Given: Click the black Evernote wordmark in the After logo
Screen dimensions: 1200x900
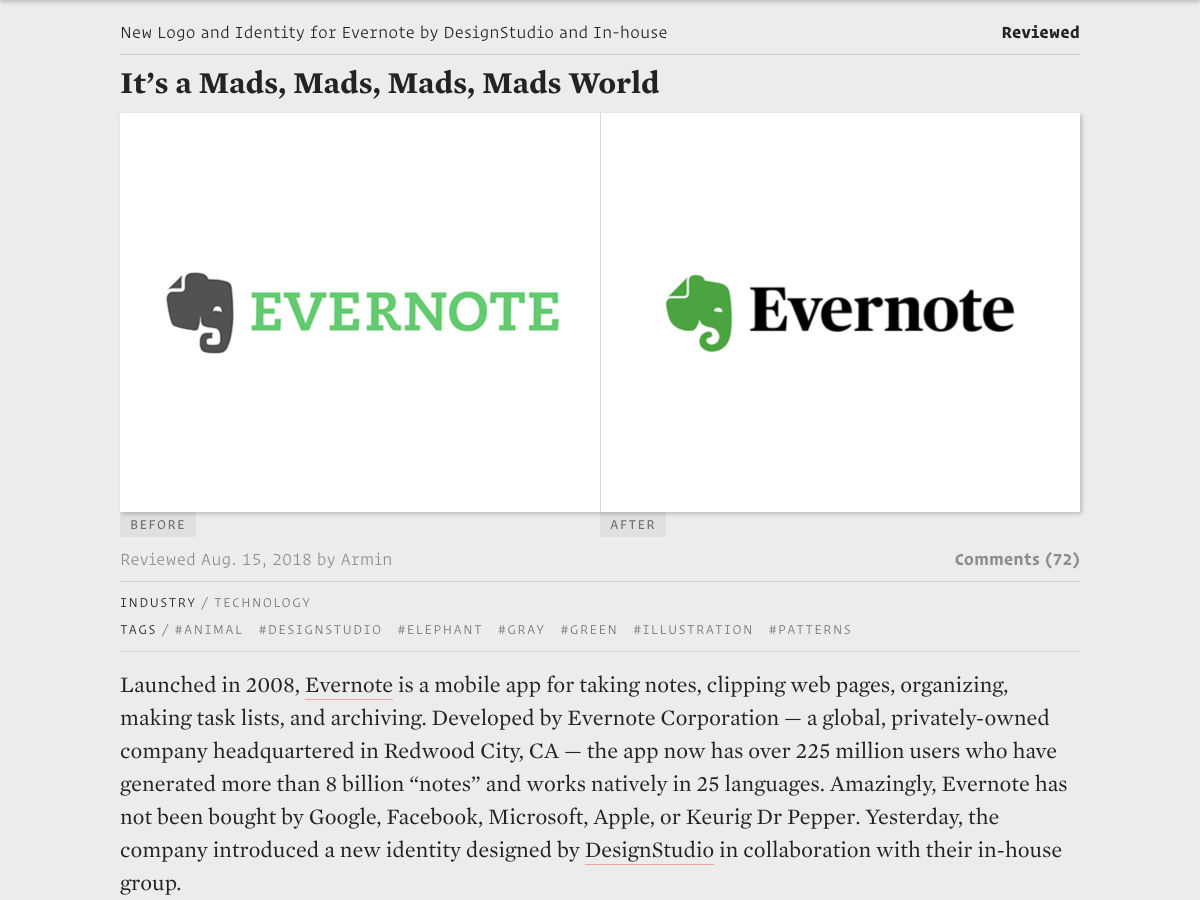Looking at the screenshot, I should coord(882,310).
